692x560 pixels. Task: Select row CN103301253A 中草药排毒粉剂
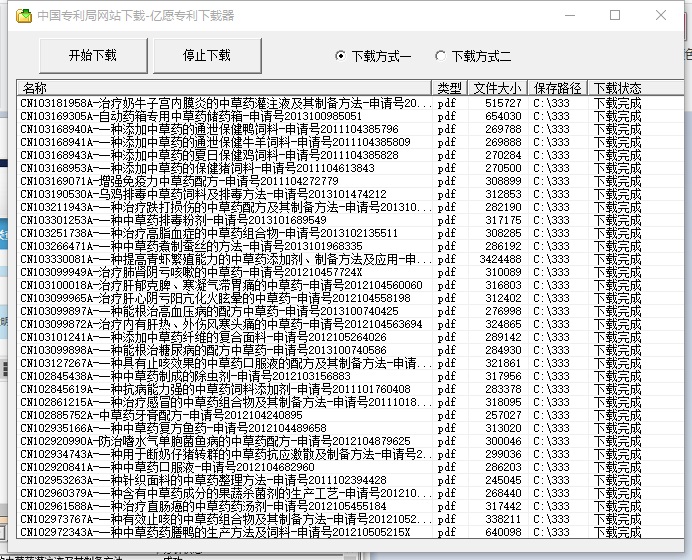[x=350, y=220]
